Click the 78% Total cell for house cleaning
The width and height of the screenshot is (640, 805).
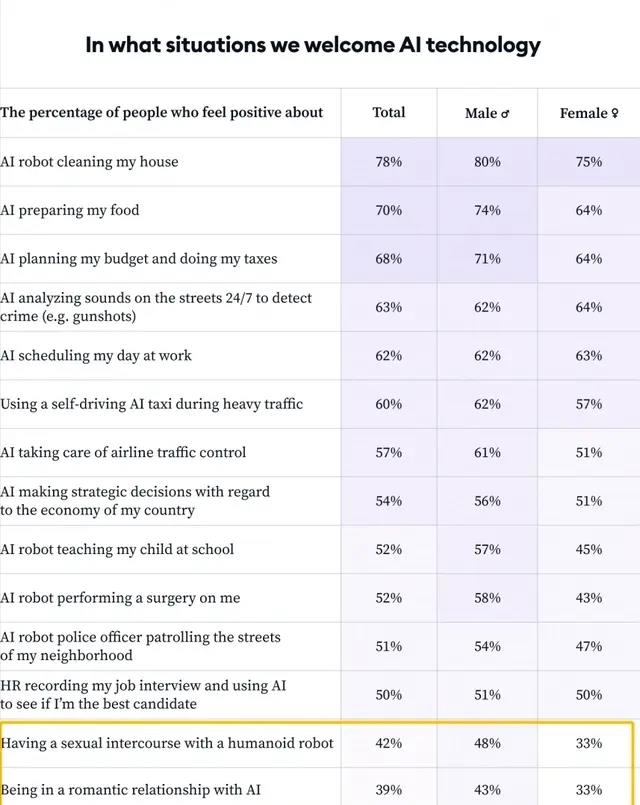click(x=388, y=162)
